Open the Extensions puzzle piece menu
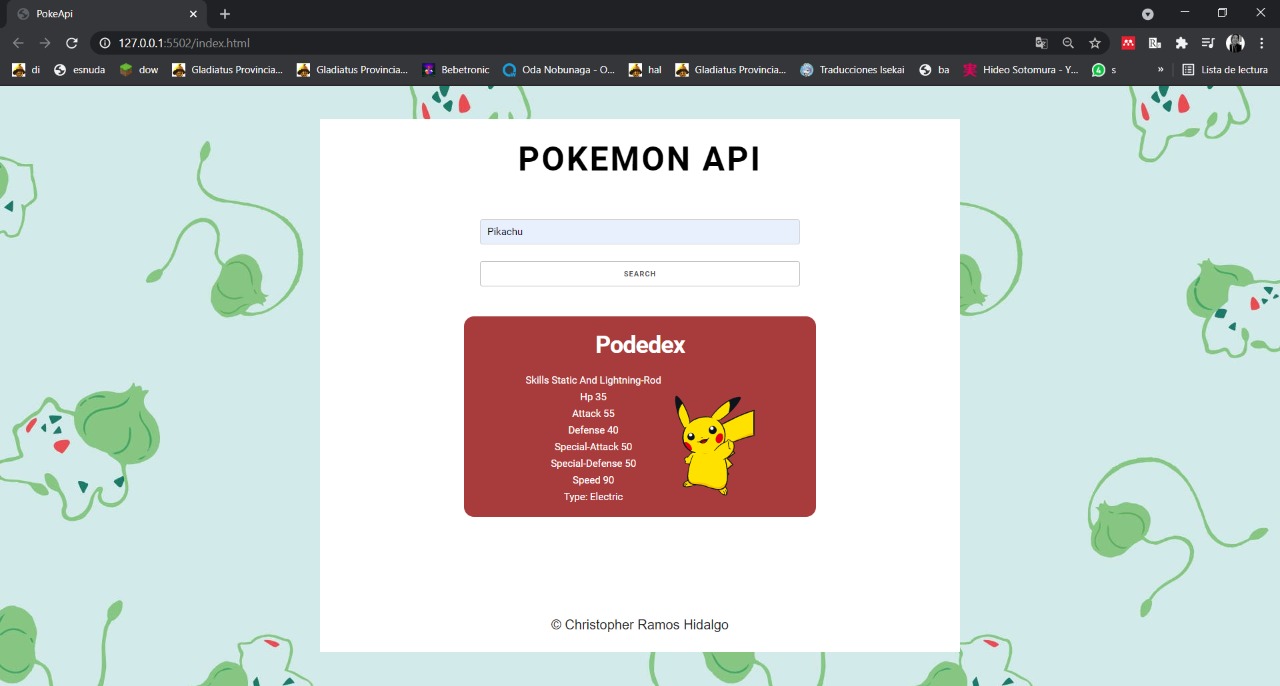Image resolution: width=1280 pixels, height=686 pixels. 1181,43
